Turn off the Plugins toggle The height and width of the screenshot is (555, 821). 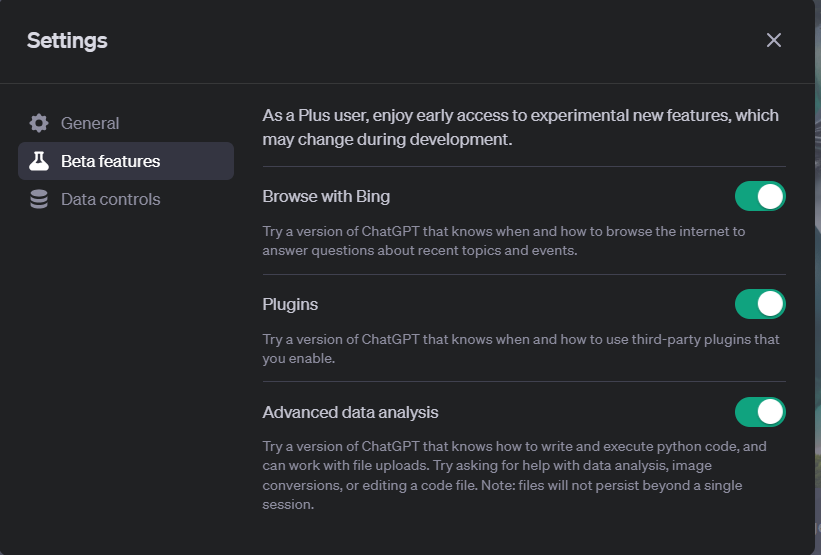760,304
